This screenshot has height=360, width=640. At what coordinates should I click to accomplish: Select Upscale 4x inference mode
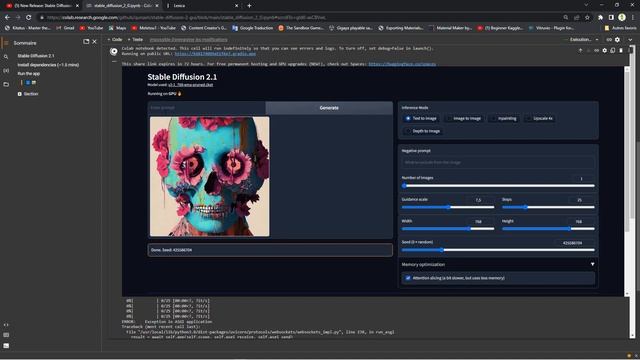539,118
